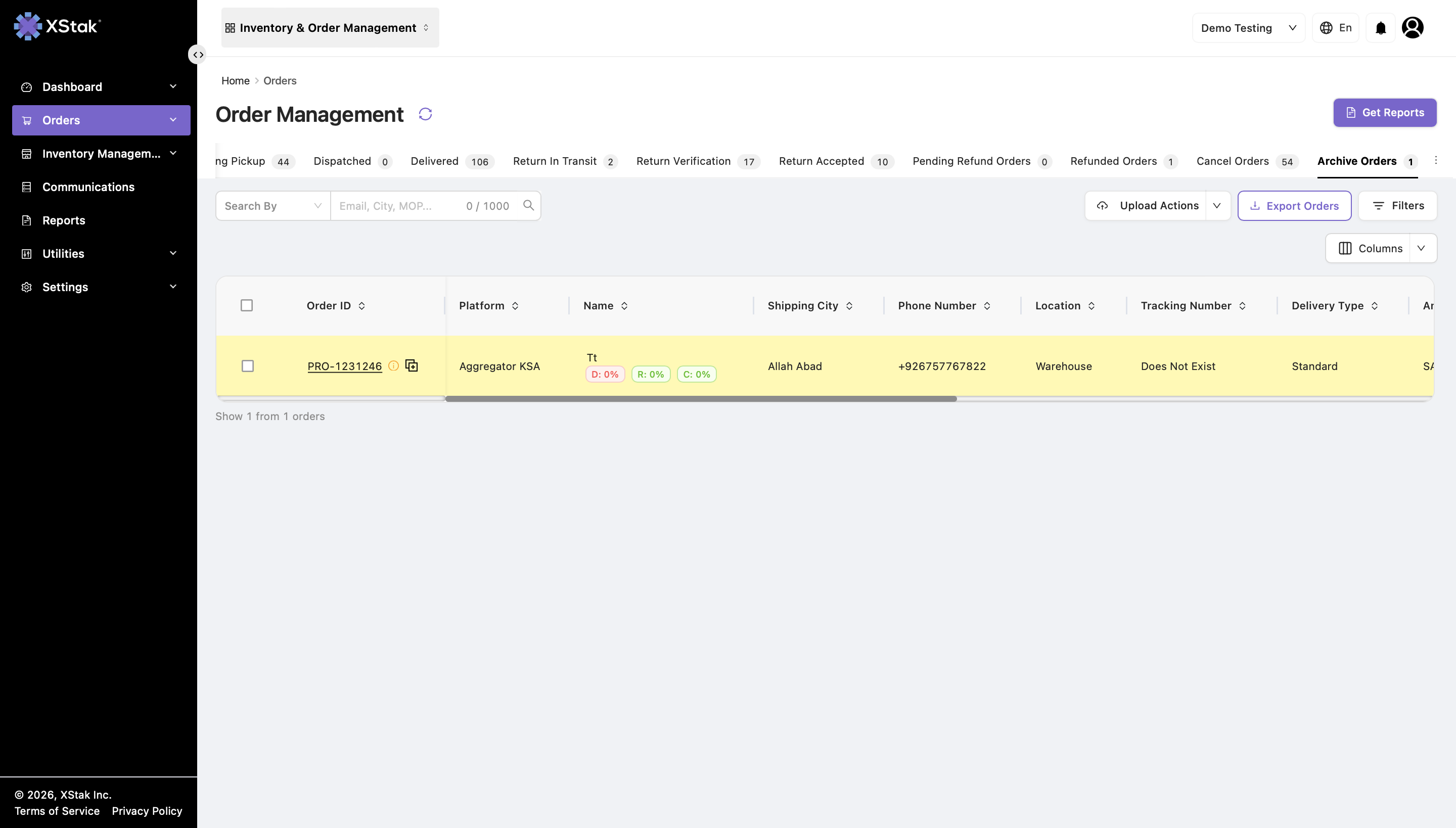Click the info icon beside PRO-1231246

coord(393,365)
